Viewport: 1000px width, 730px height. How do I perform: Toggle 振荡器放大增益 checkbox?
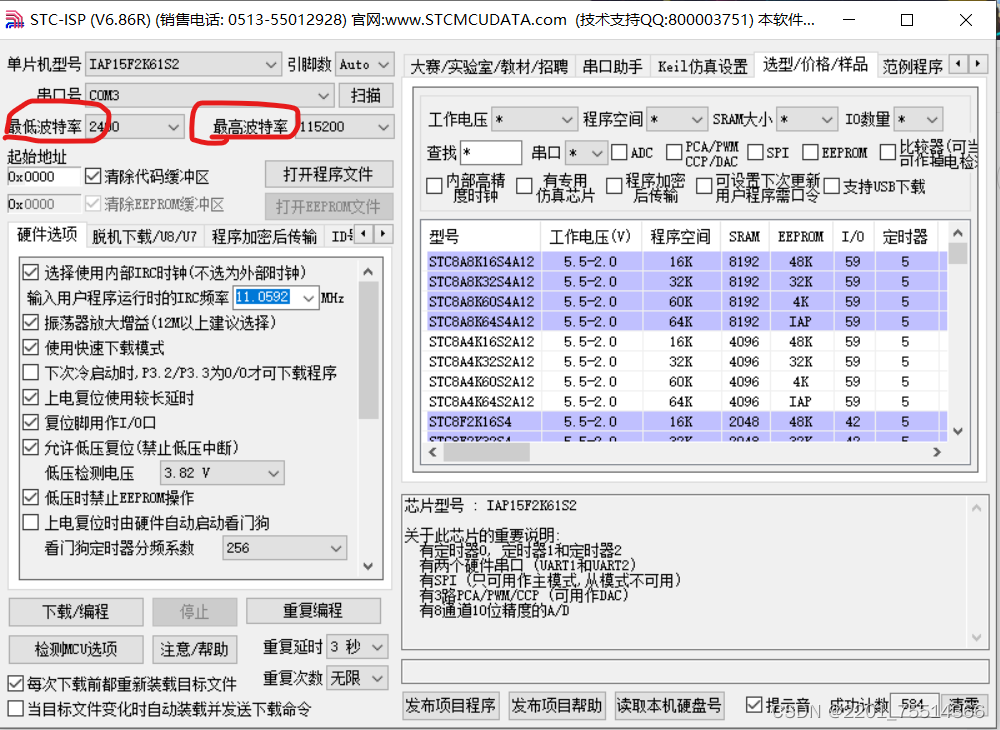(30, 323)
